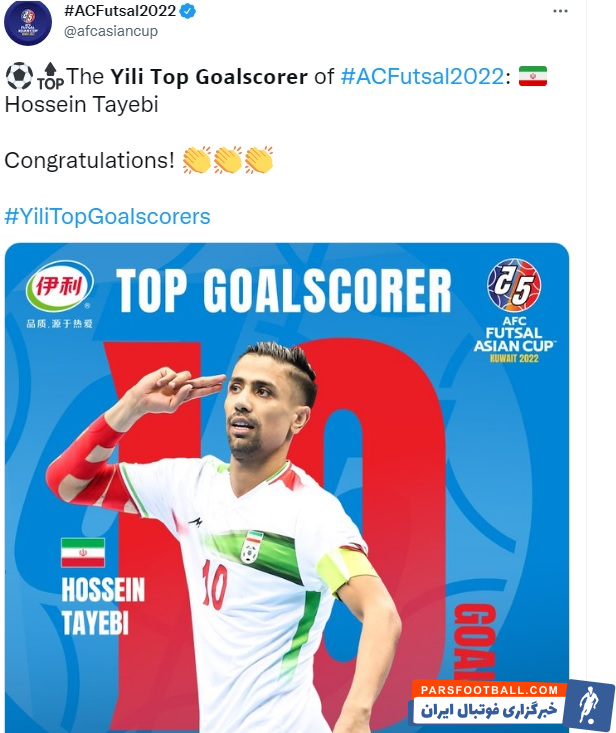Click the soccer ball emoji
The width and height of the screenshot is (616, 733).
pyautogui.click(x=19, y=76)
